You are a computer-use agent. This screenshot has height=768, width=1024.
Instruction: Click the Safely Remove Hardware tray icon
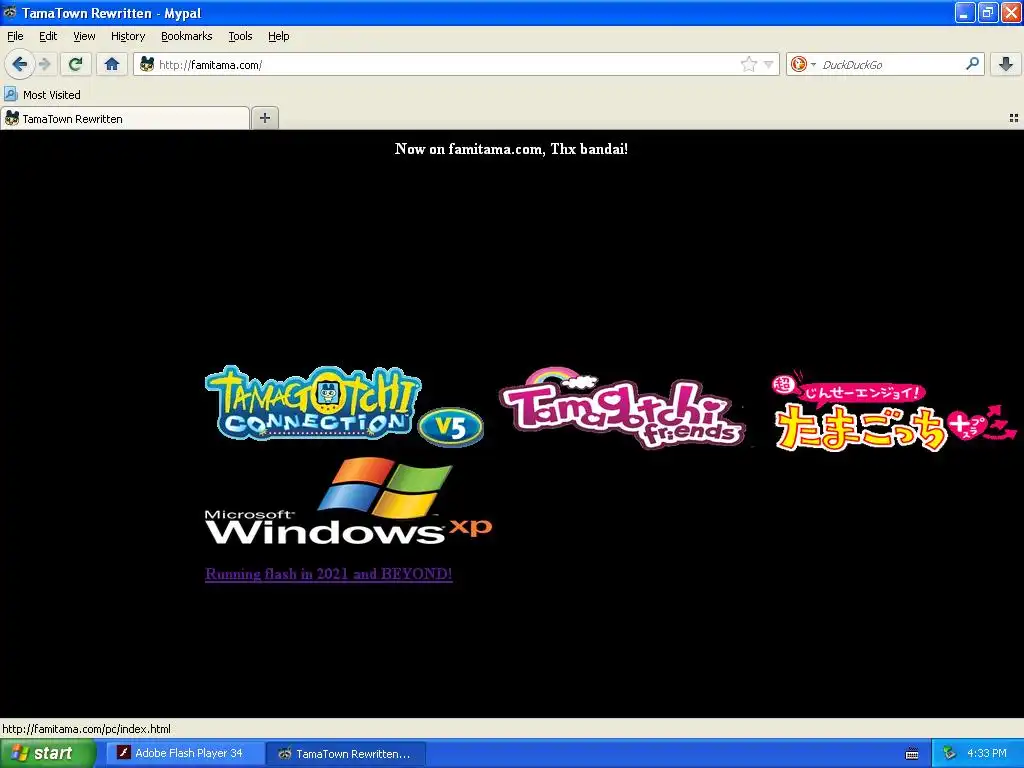[949, 753]
